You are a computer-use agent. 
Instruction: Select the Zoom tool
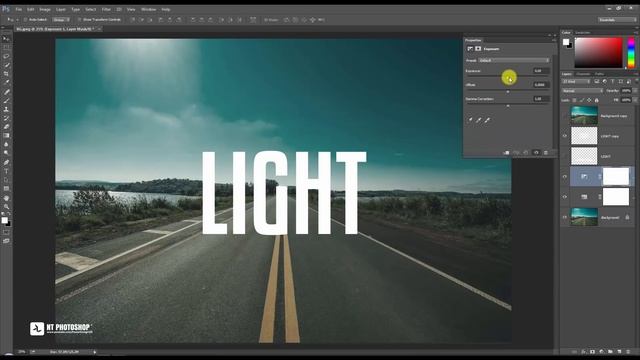coord(6,207)
